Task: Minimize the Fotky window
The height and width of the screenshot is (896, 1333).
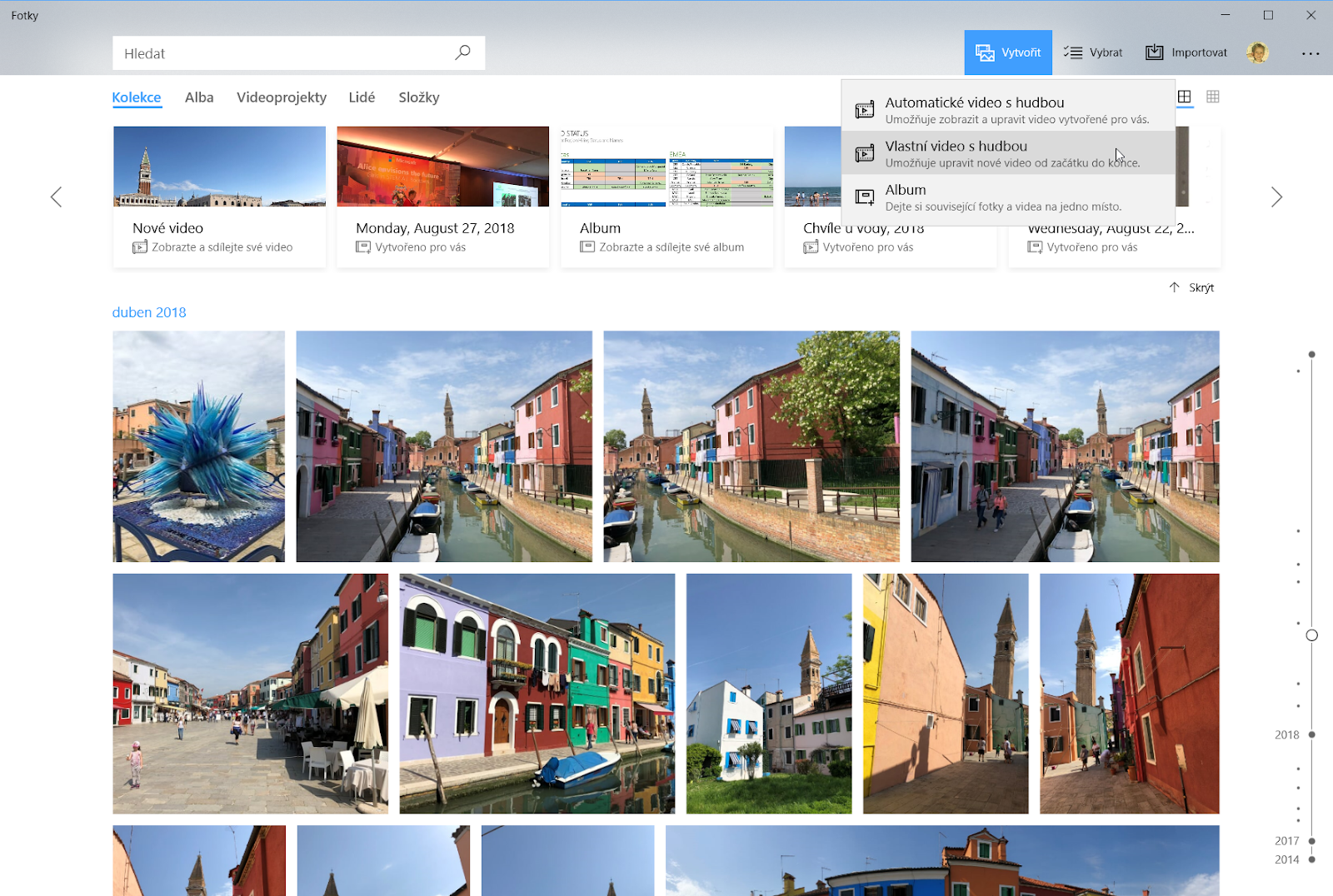Action: click(1225, 15)
